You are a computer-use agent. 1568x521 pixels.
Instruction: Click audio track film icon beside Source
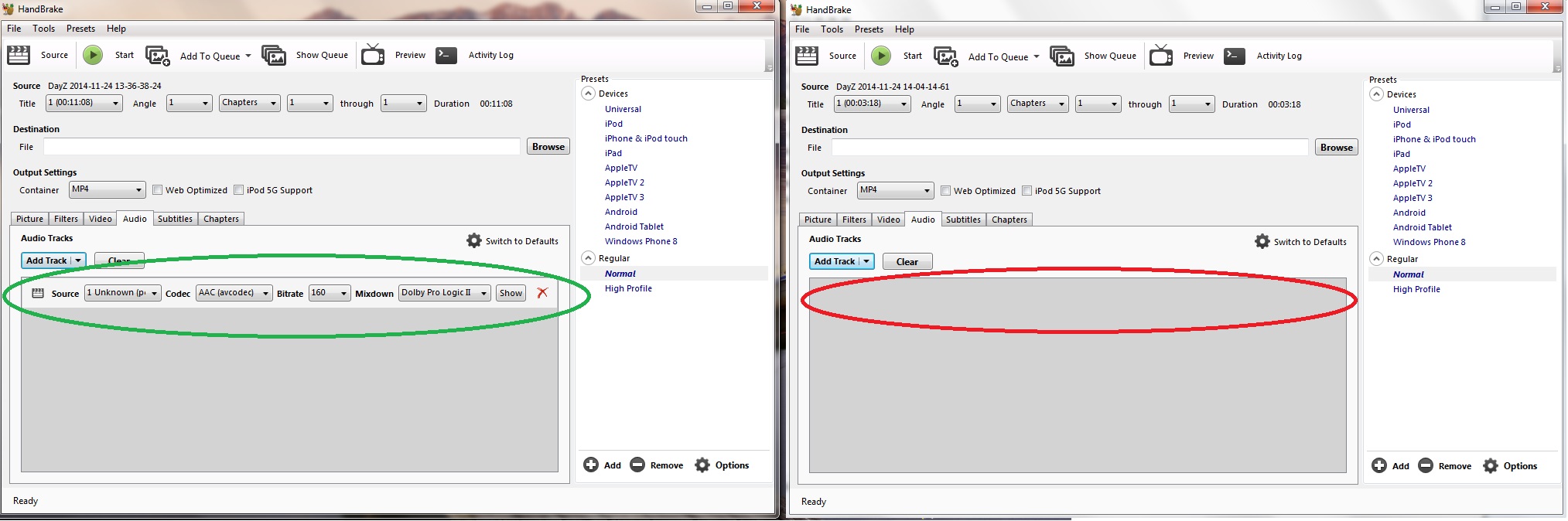[37, 293]
